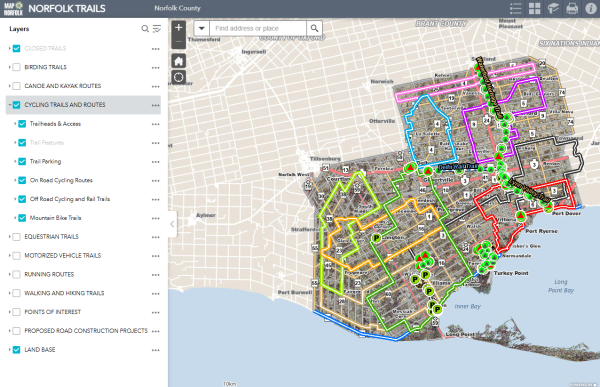The width and height of the screenshot is (600, 387).
Task: Open the basemap gallery grid icon
Action: tap(534, 8)
